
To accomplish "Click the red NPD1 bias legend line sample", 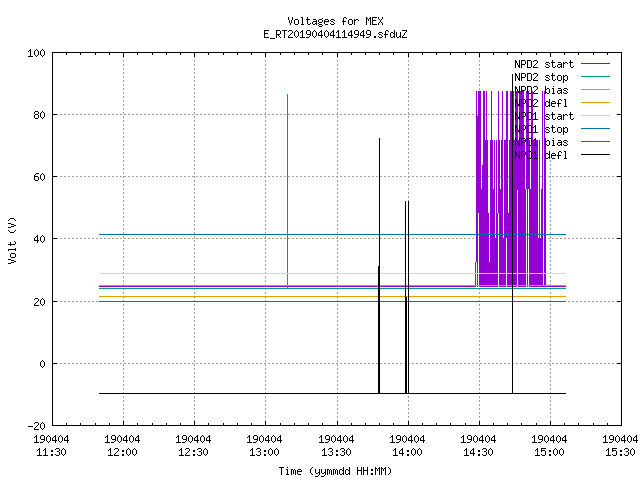I will [x=596, y=142].
